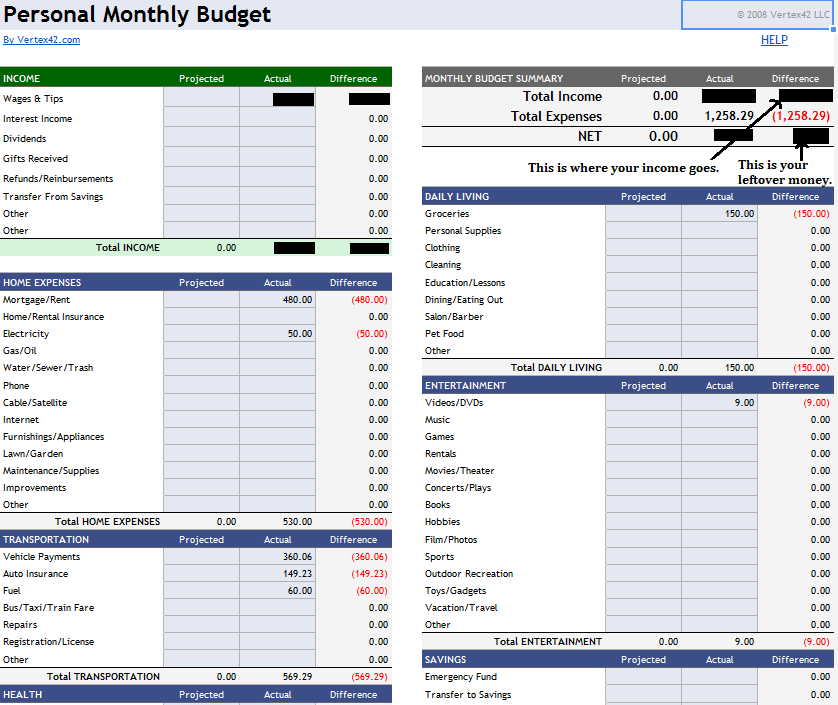Select Water/Sewer/Trash projected cell
The height and width of the screenshot is (705, 838).
pos(201,368)
